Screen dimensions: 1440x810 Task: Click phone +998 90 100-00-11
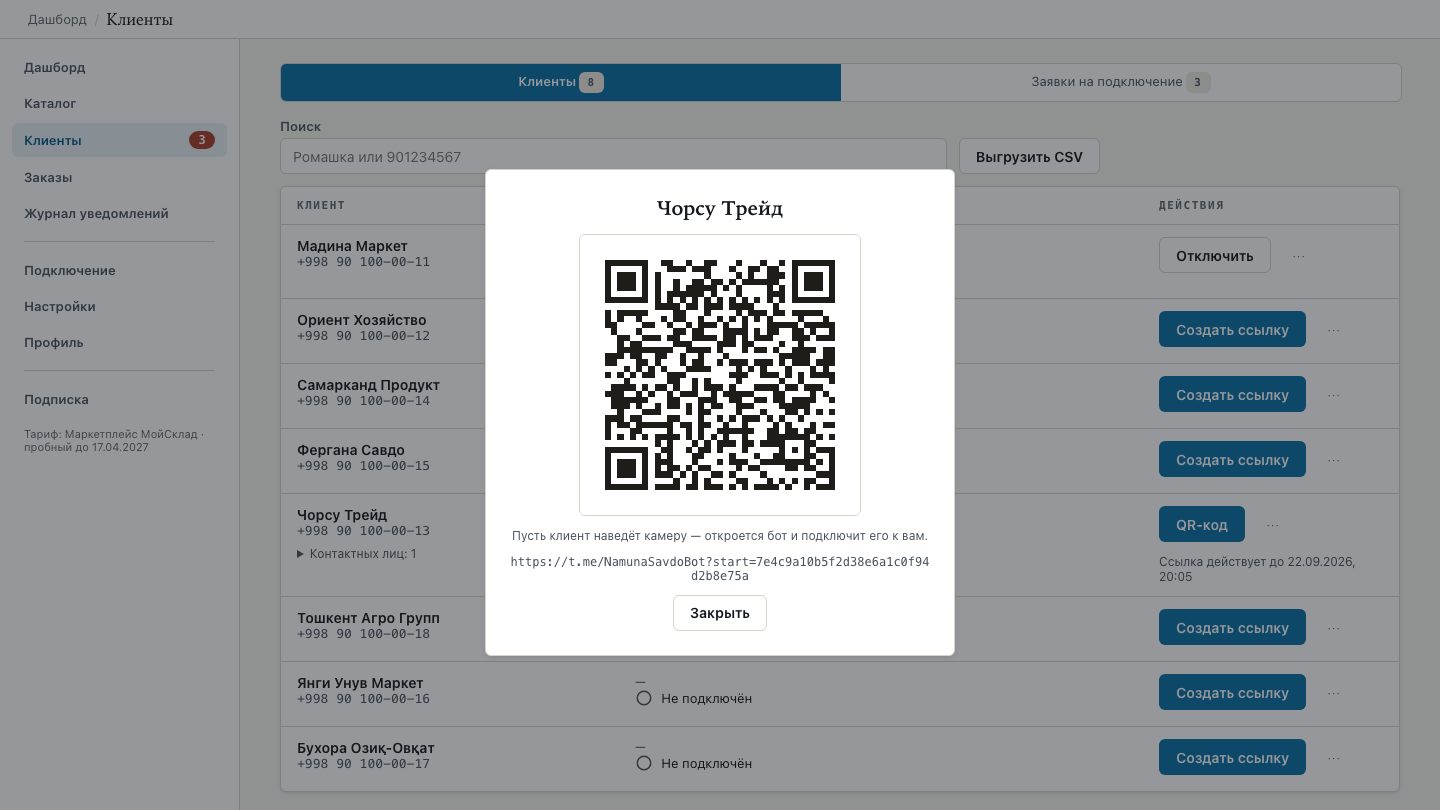(363, 262)
